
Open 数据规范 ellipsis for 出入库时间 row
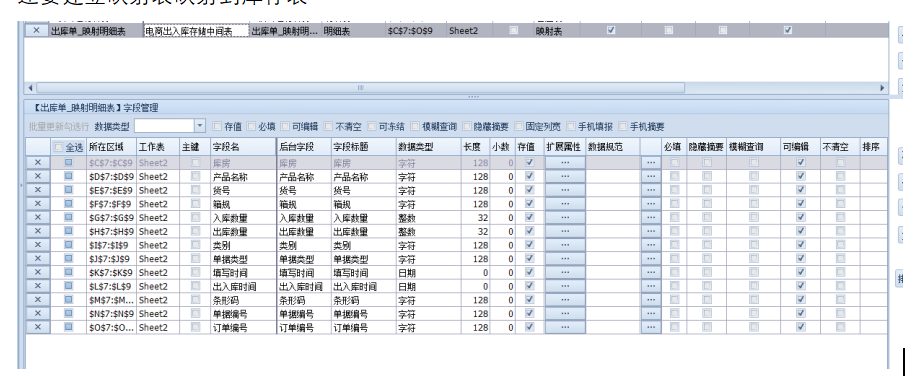point(651,286)
